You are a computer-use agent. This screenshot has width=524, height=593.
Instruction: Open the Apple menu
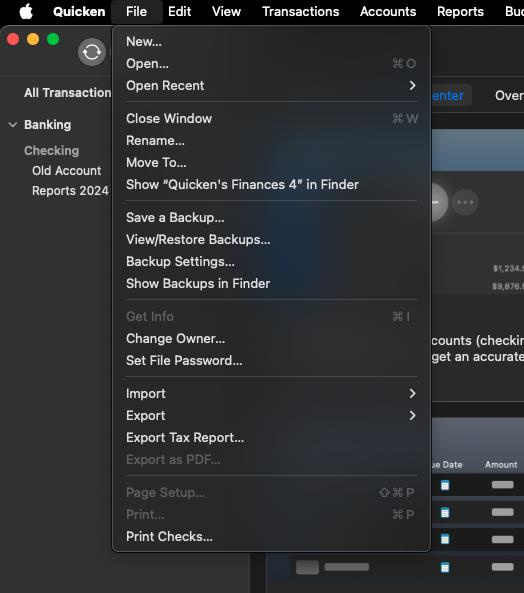tap(26, 12)
